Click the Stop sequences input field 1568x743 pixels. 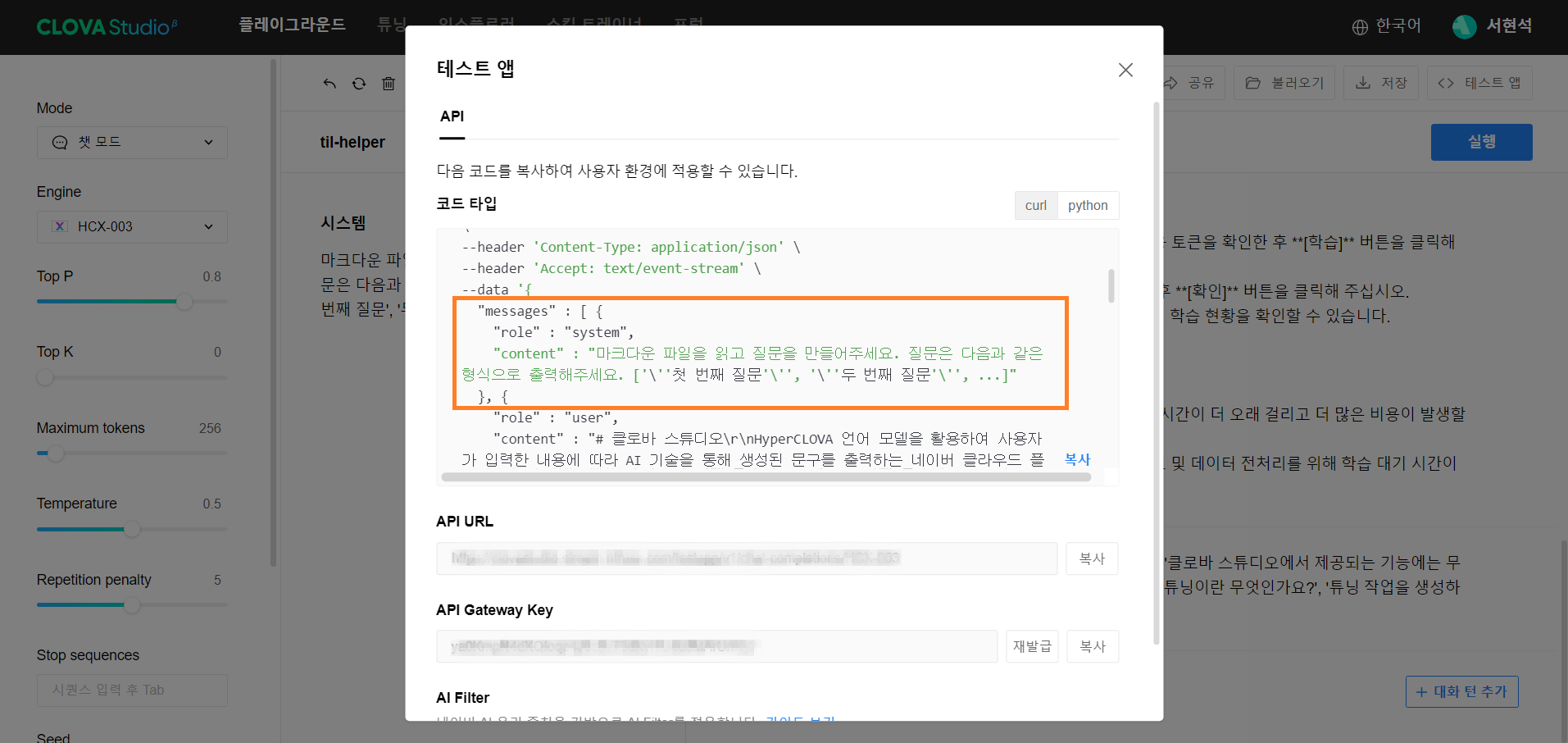tap(132, 691)
